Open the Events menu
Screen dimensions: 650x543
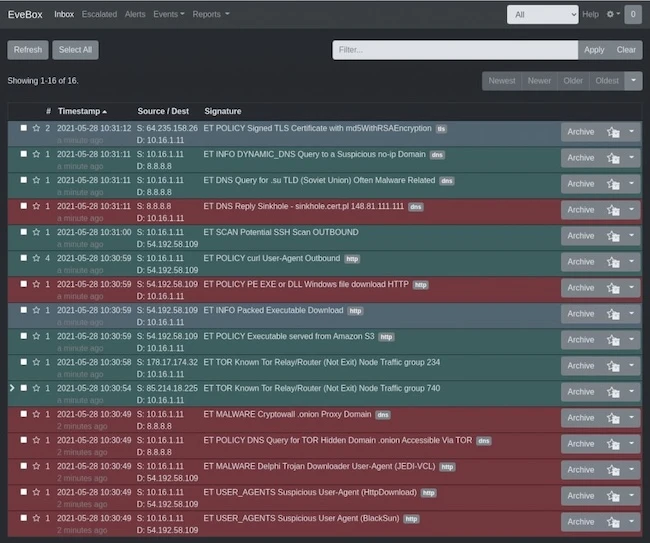[x=168, y=15]
